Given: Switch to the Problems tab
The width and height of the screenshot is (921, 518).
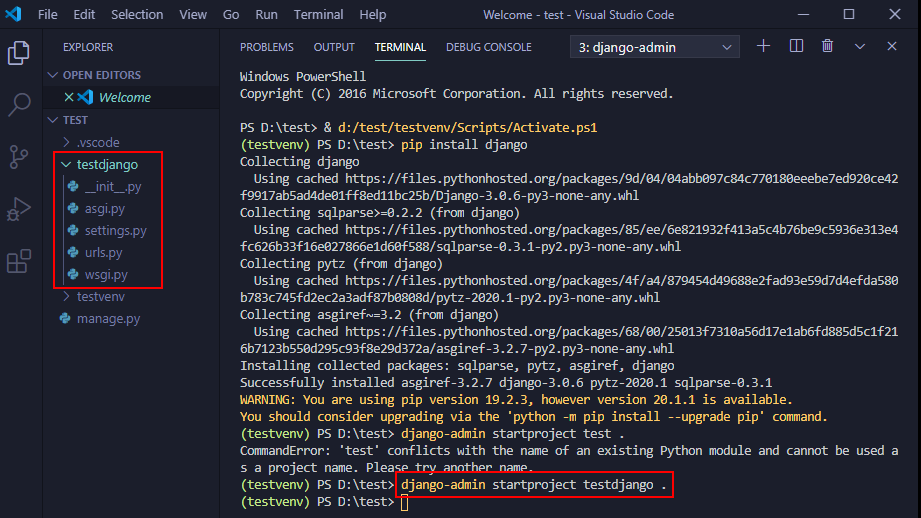Looking at the screenshot, I should coord(267,47).
